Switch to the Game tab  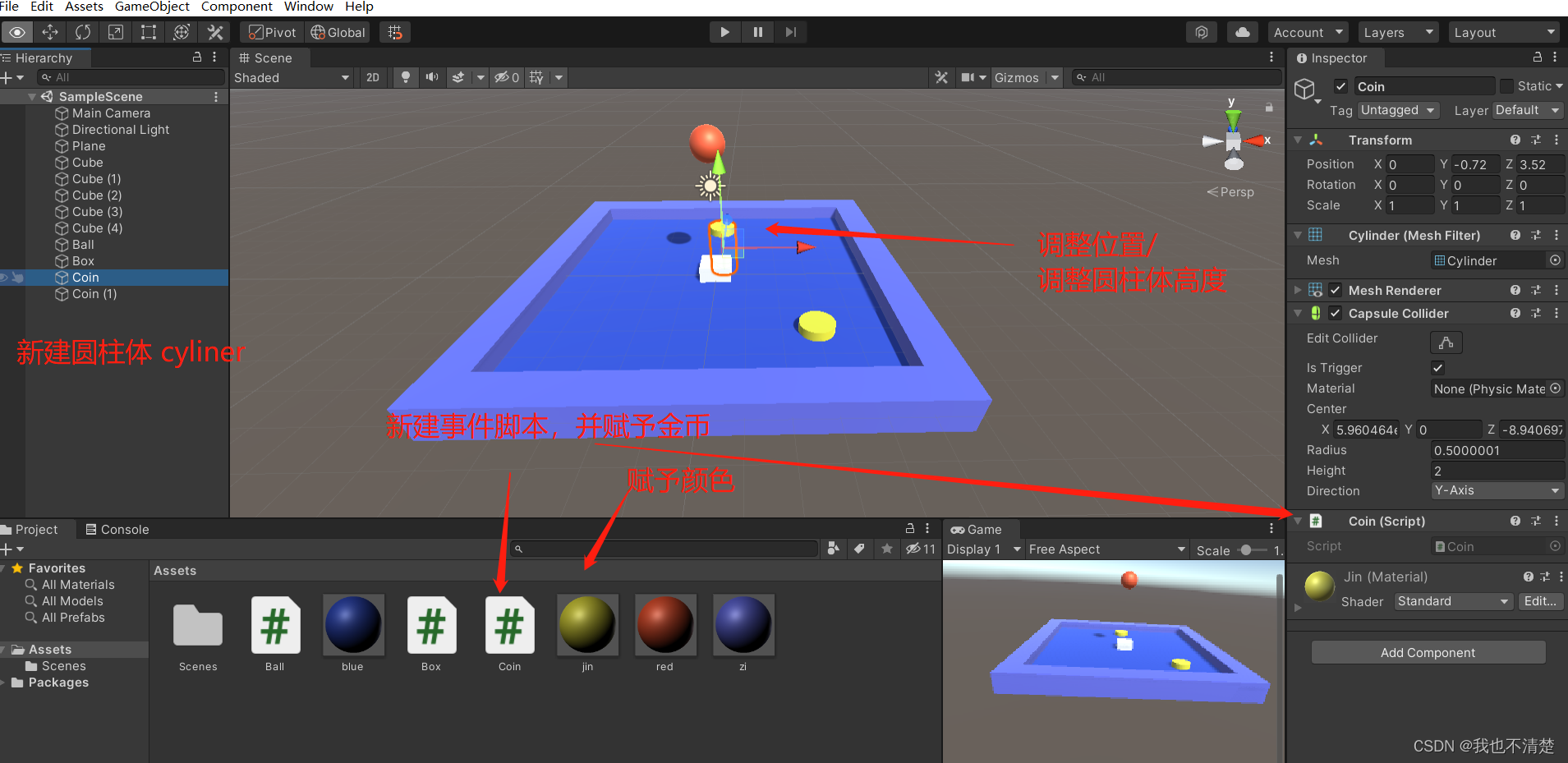(977, 529)
